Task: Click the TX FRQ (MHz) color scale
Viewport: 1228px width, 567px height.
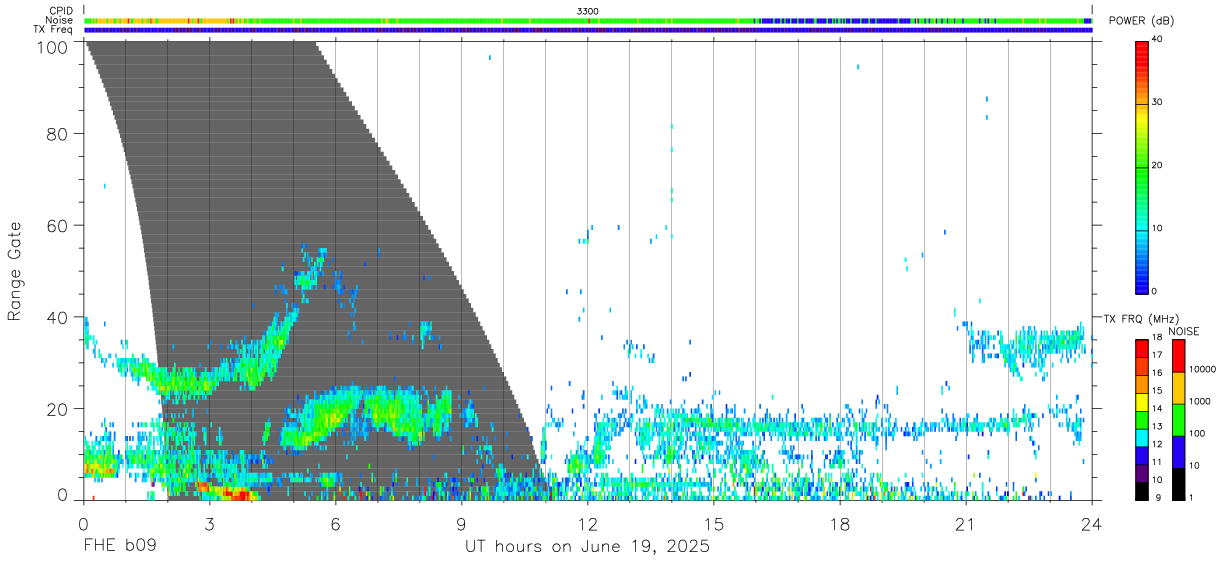Action: pyautogui.click(x=1141, y=419)
